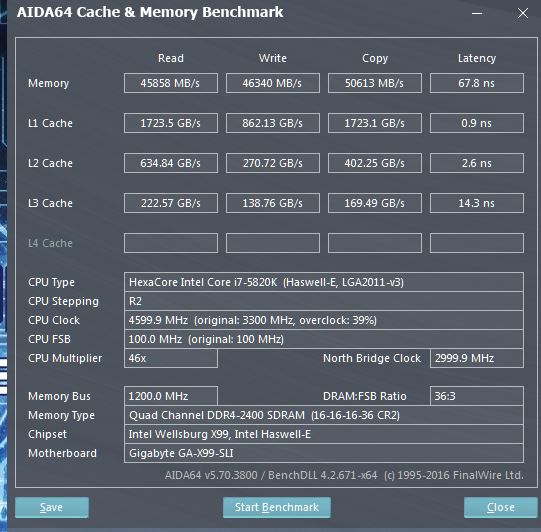Click the Start Benchmark button

click(277, 507)
